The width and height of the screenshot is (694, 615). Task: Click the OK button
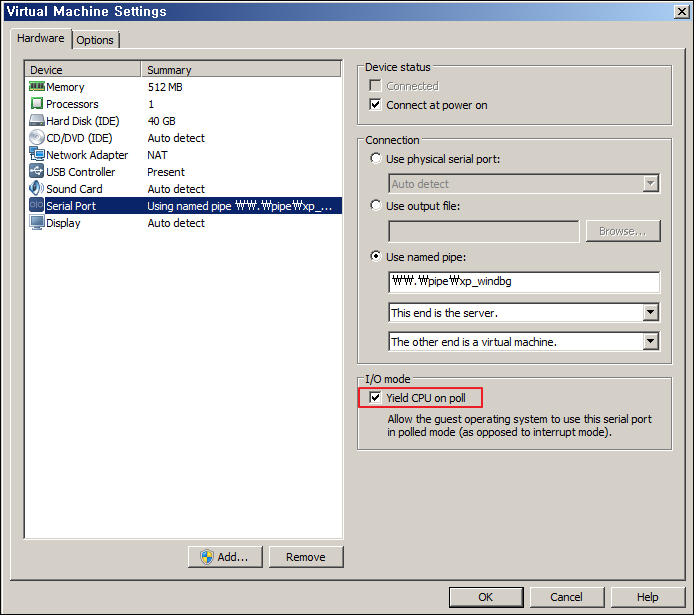(x=486, y=597)
